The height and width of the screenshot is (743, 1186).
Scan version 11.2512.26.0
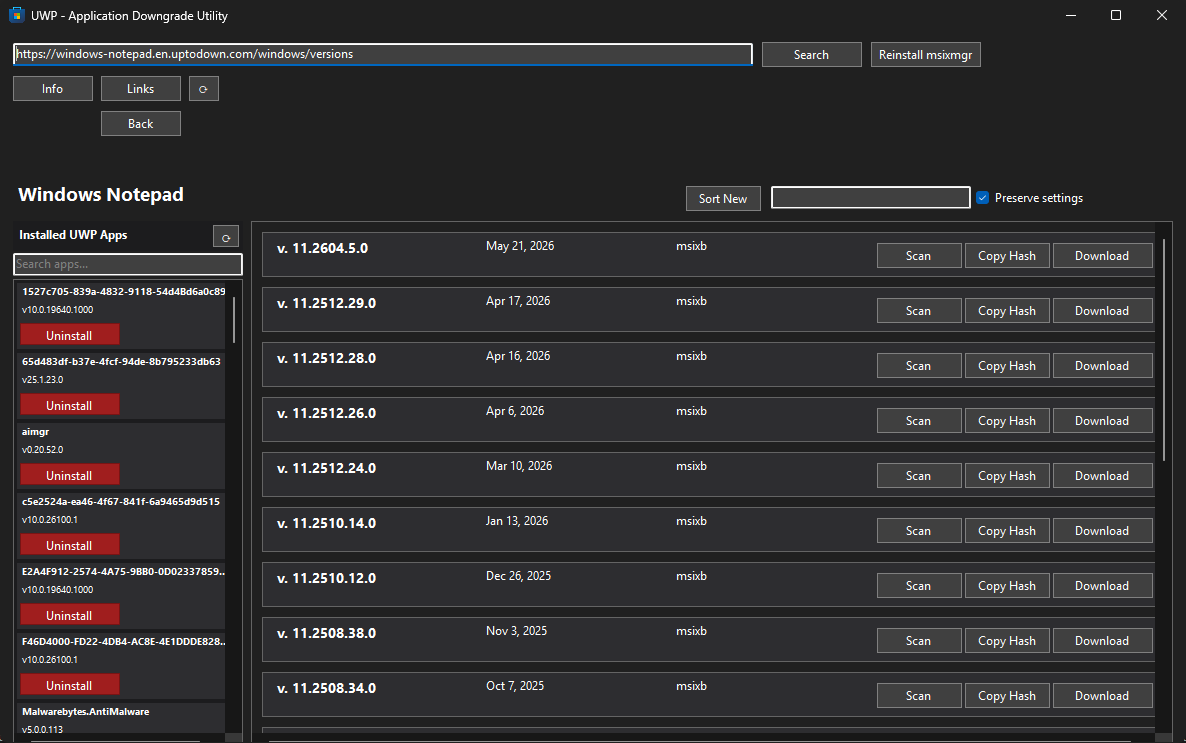[x=919, y=421]
